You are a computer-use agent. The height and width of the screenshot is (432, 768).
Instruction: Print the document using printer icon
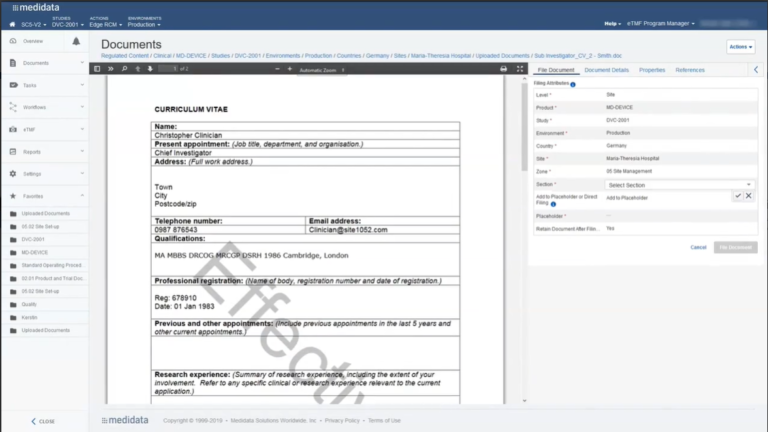[x=504, y=69]
